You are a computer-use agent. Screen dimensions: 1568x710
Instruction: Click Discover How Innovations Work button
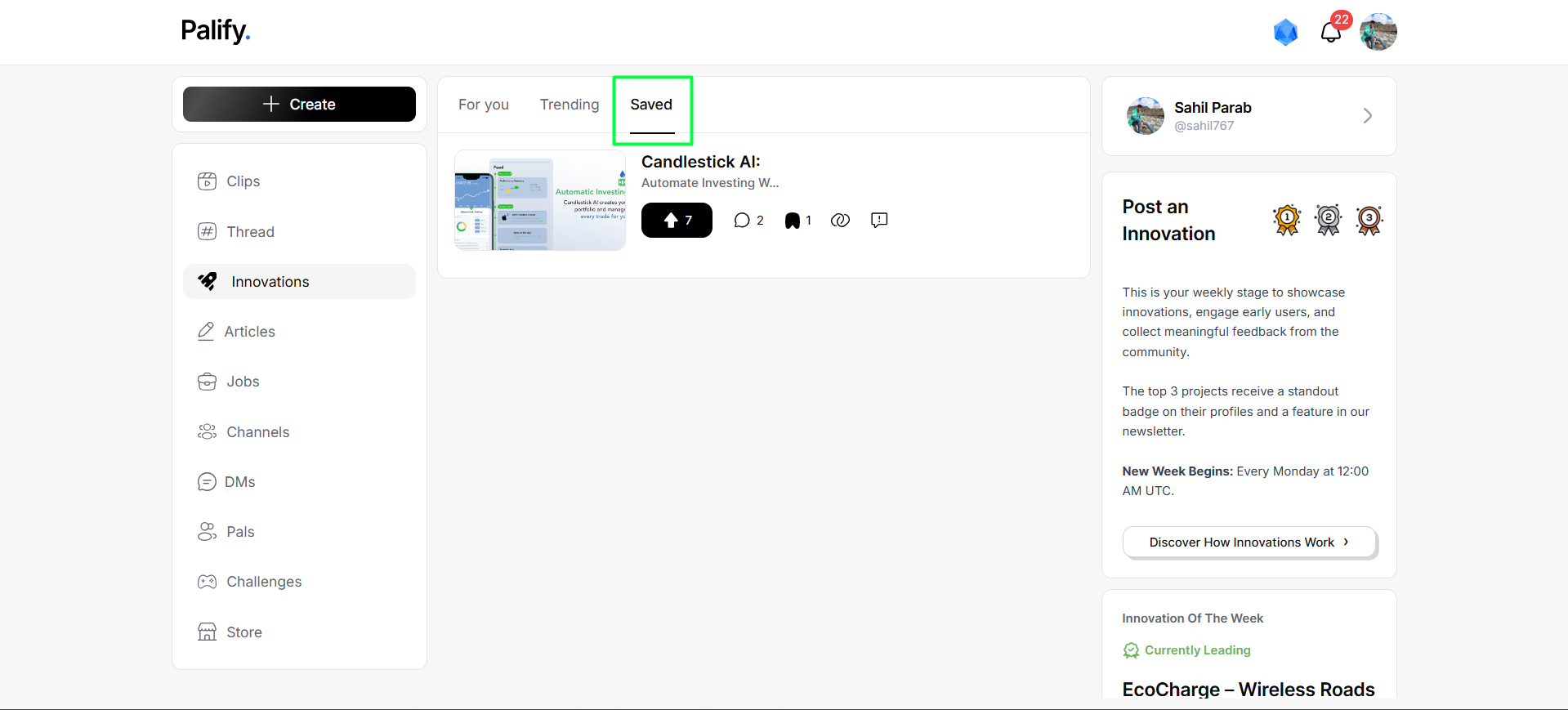click(x=1249, y=543)
